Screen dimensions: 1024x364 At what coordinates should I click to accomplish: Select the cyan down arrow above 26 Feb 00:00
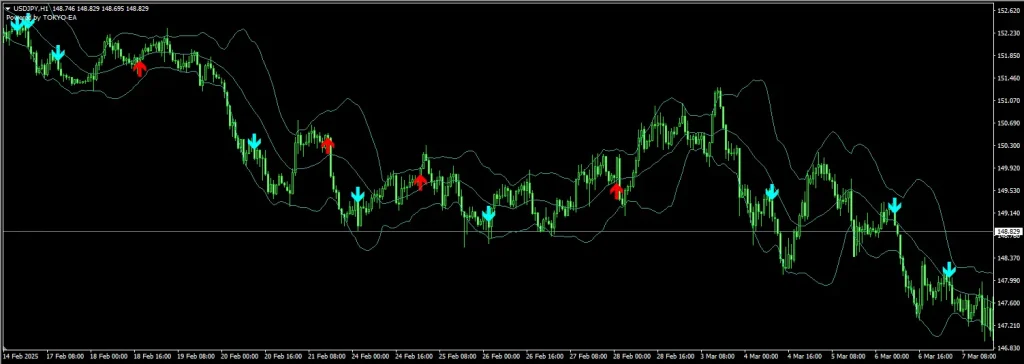click(x=488, y=214)
